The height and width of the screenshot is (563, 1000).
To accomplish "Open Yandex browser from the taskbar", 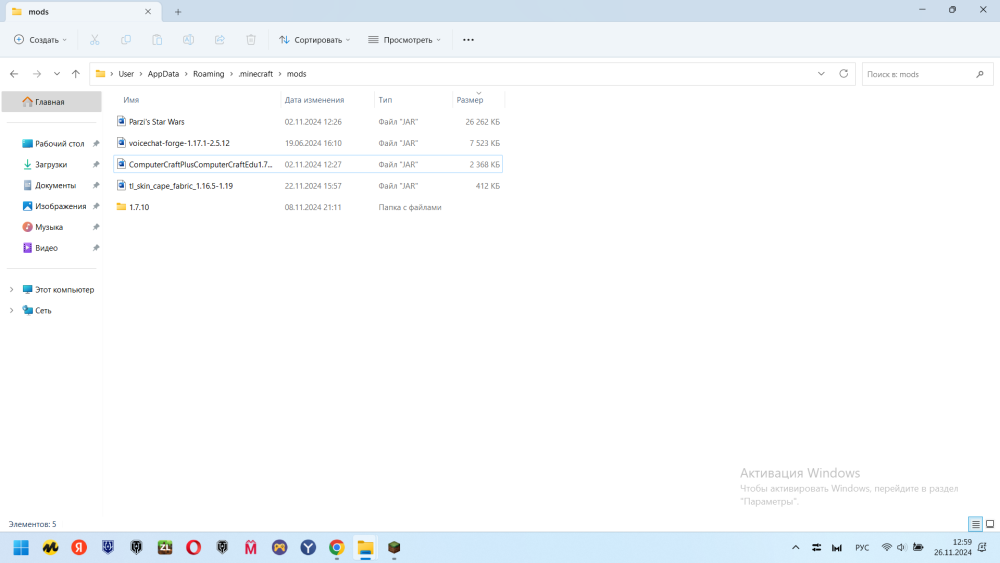I will coord(79,547).
